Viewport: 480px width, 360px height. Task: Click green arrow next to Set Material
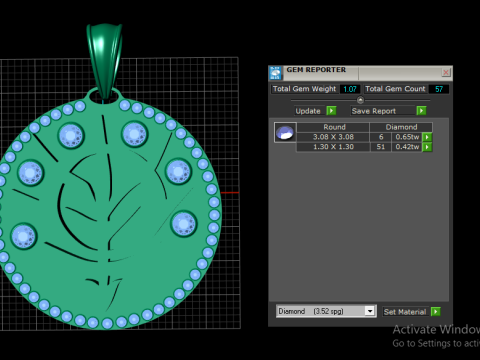(x=435, y=312)
